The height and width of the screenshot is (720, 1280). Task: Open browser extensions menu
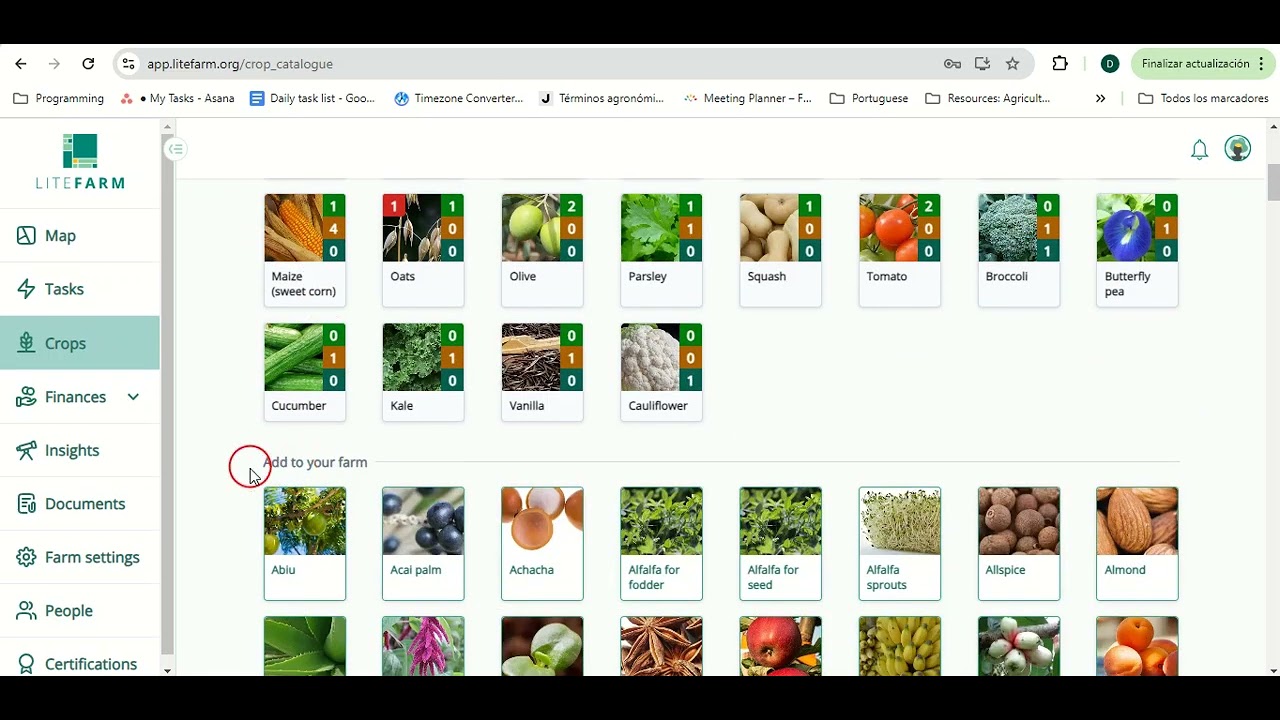pos(1060,64)
